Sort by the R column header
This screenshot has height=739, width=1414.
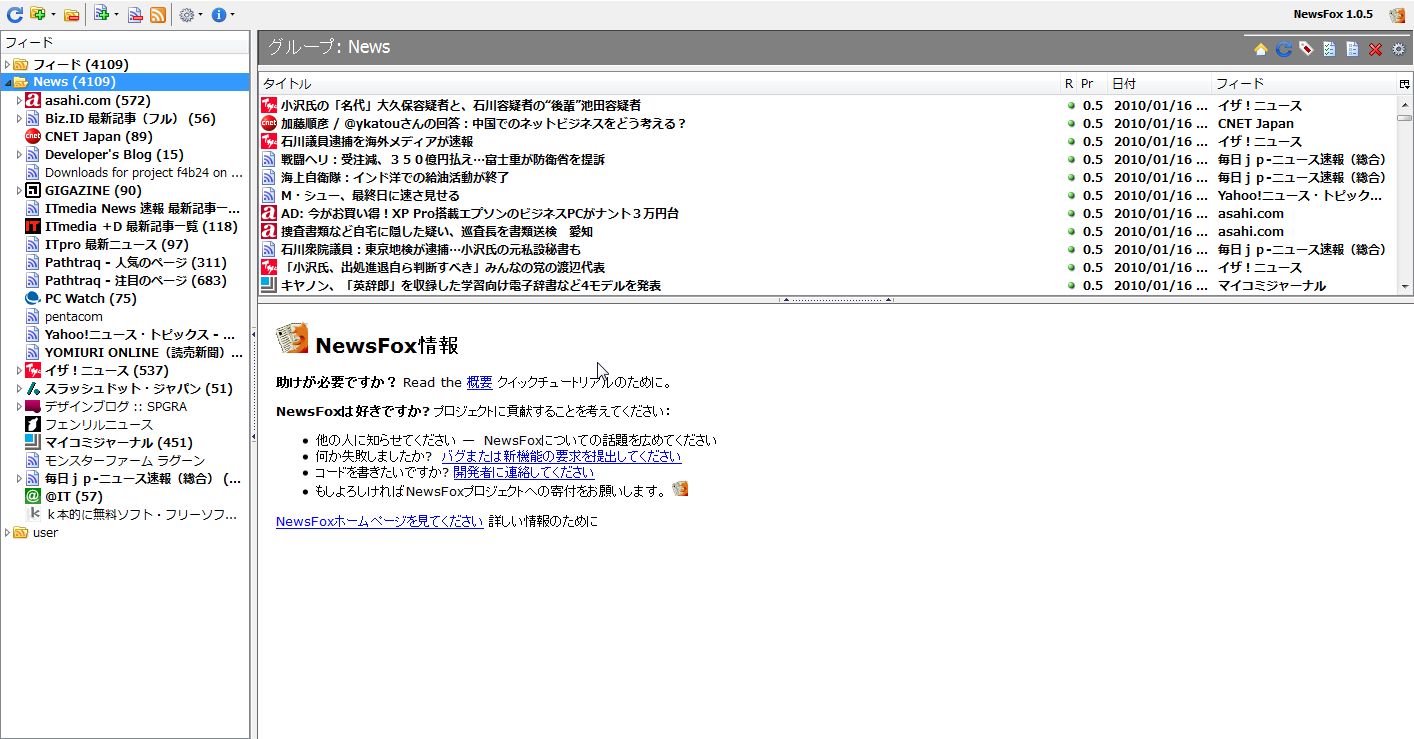[1069, 84]
